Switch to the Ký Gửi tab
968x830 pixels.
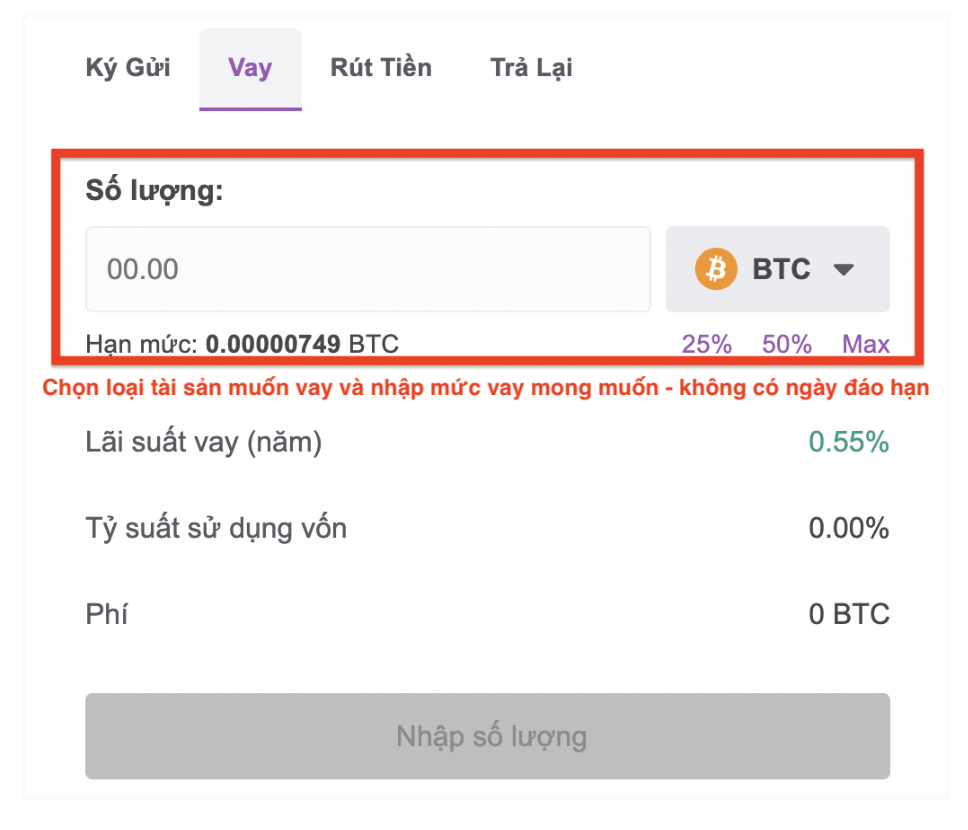pyautogui.click(x=127, y=67)
